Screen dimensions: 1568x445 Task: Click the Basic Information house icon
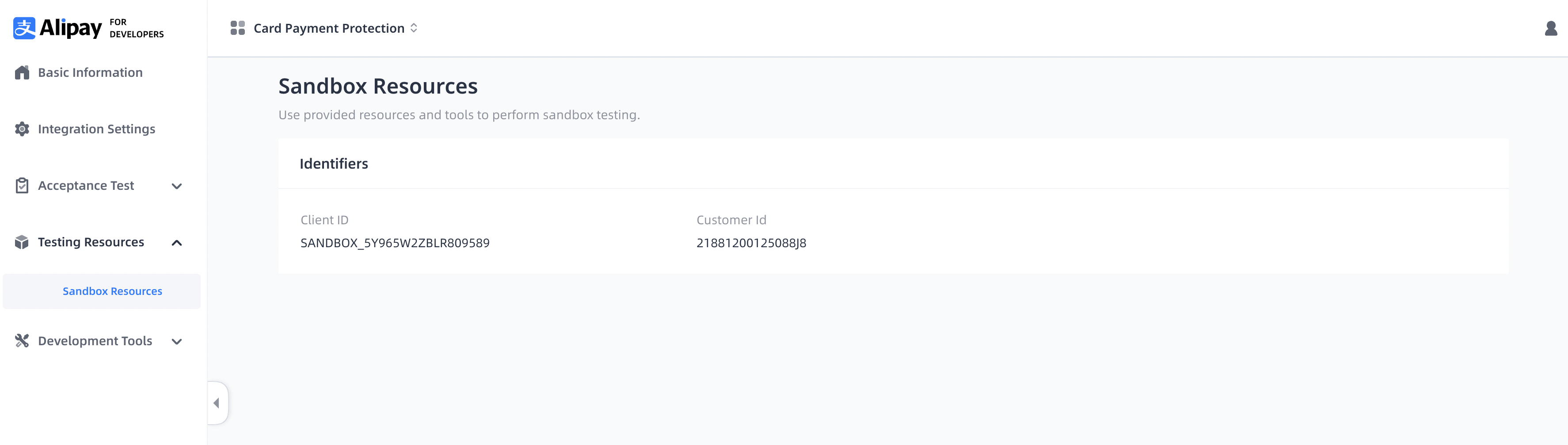click(22, 73)
